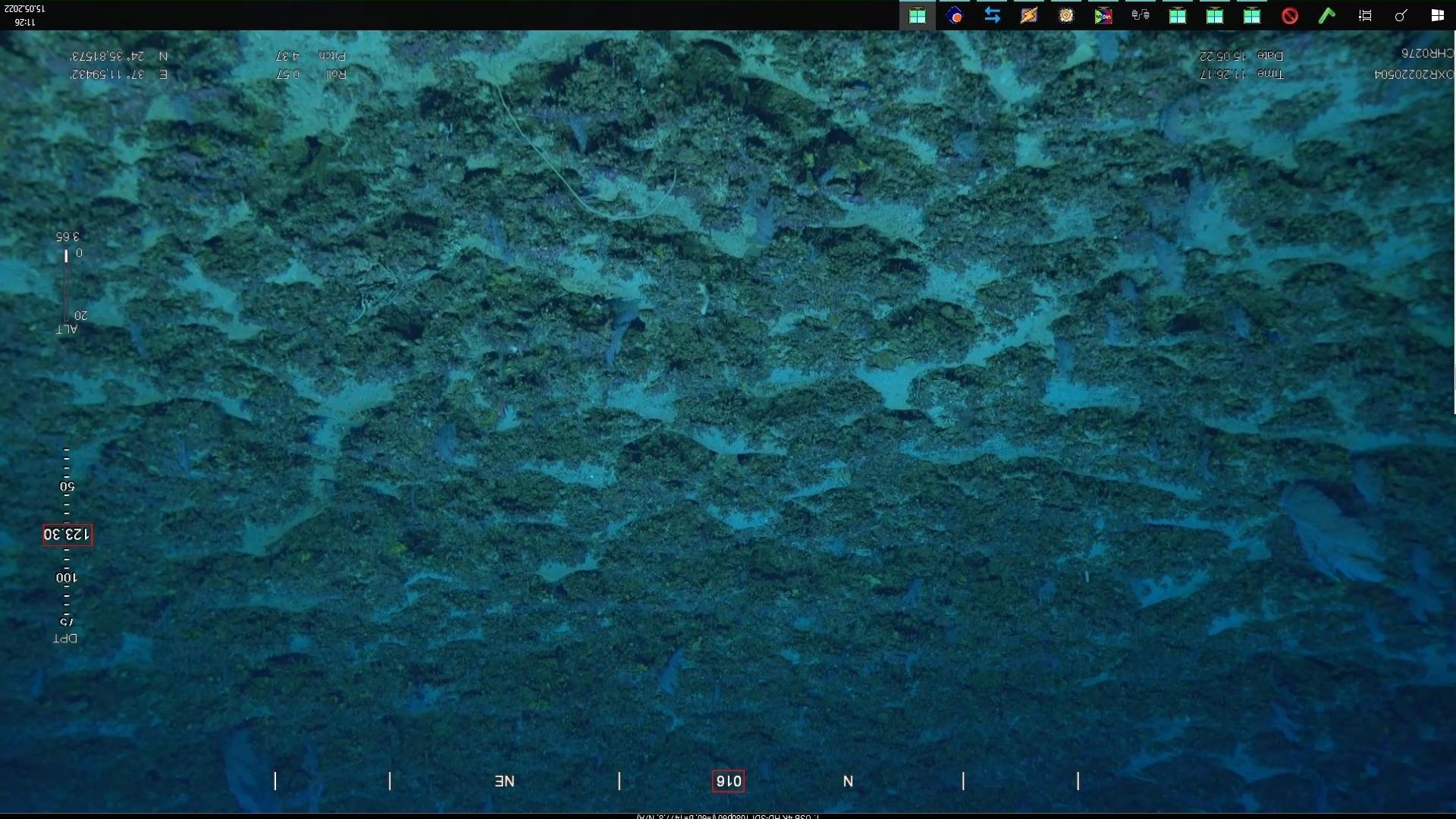Open the blue and orange circle app

[955, 15]
